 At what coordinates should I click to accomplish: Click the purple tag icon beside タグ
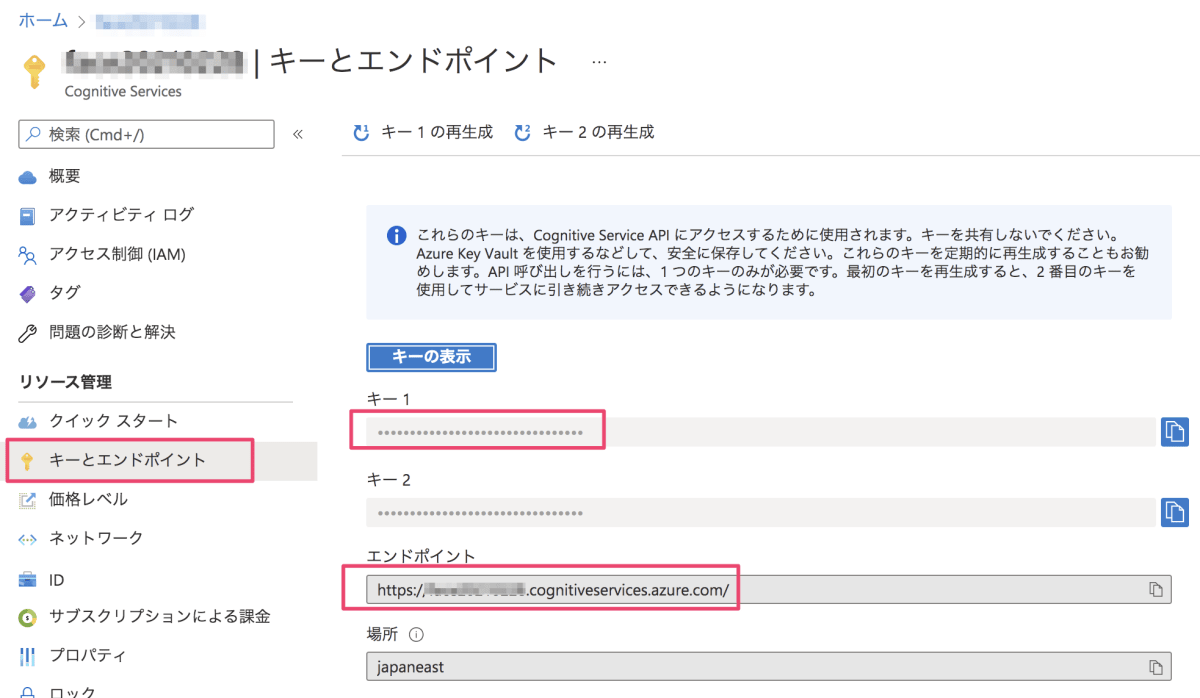click(28, 294)
